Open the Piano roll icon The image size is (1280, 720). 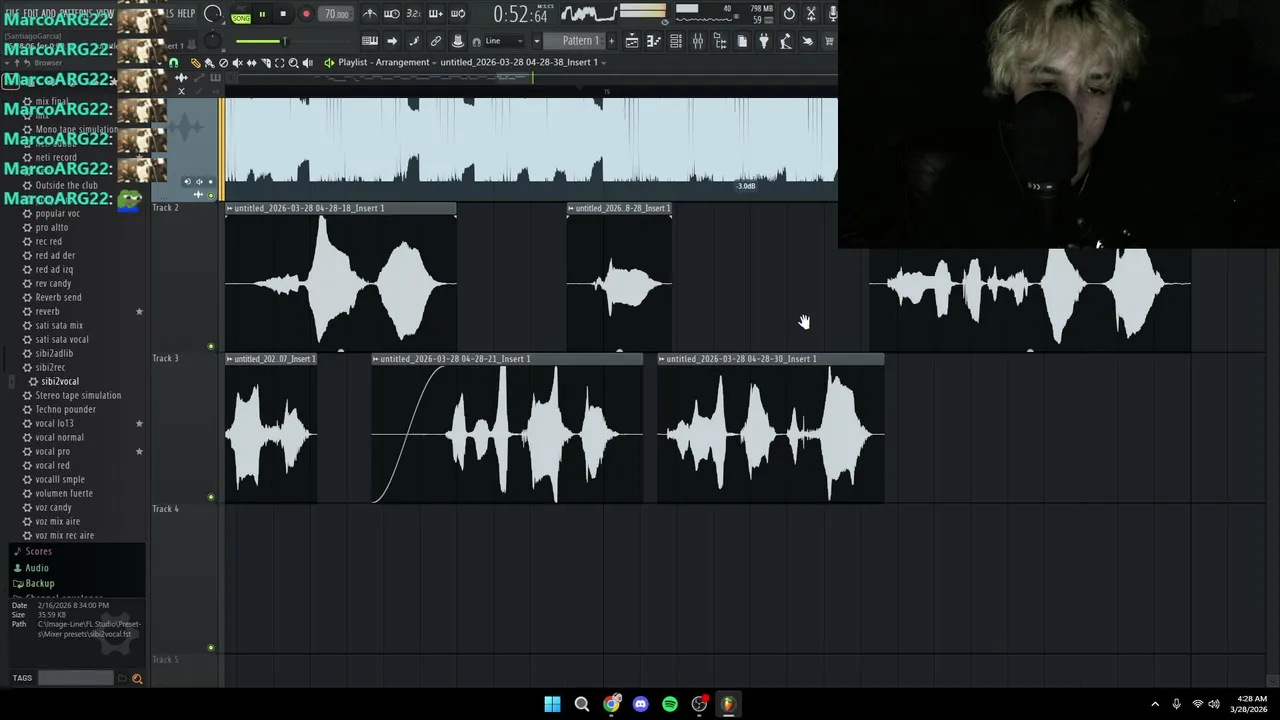click(654, 41)
